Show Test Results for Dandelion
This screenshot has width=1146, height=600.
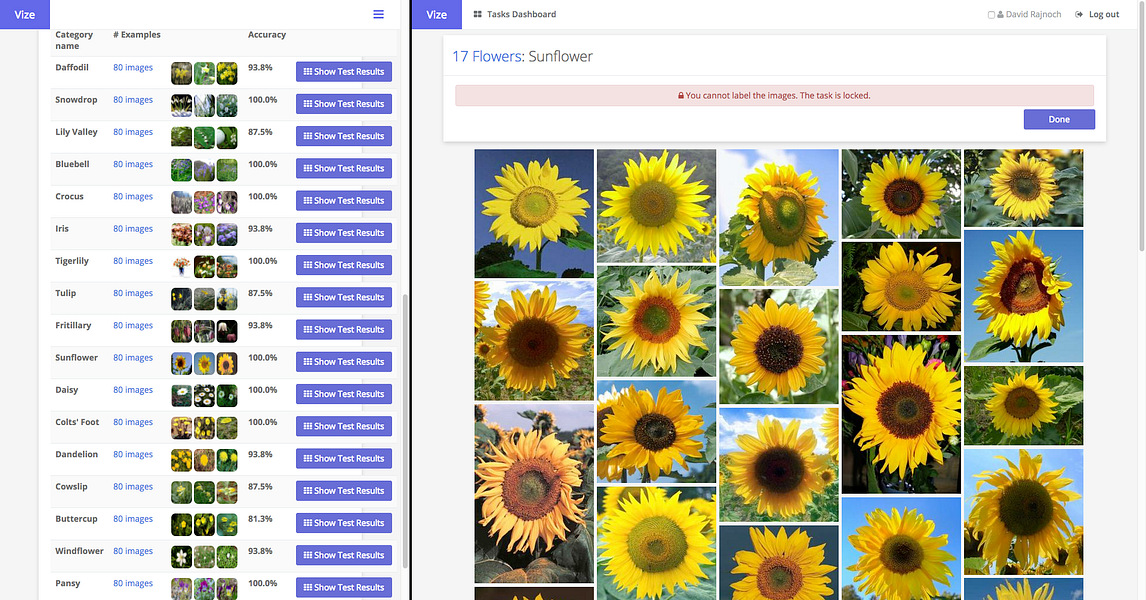(344, 458)
